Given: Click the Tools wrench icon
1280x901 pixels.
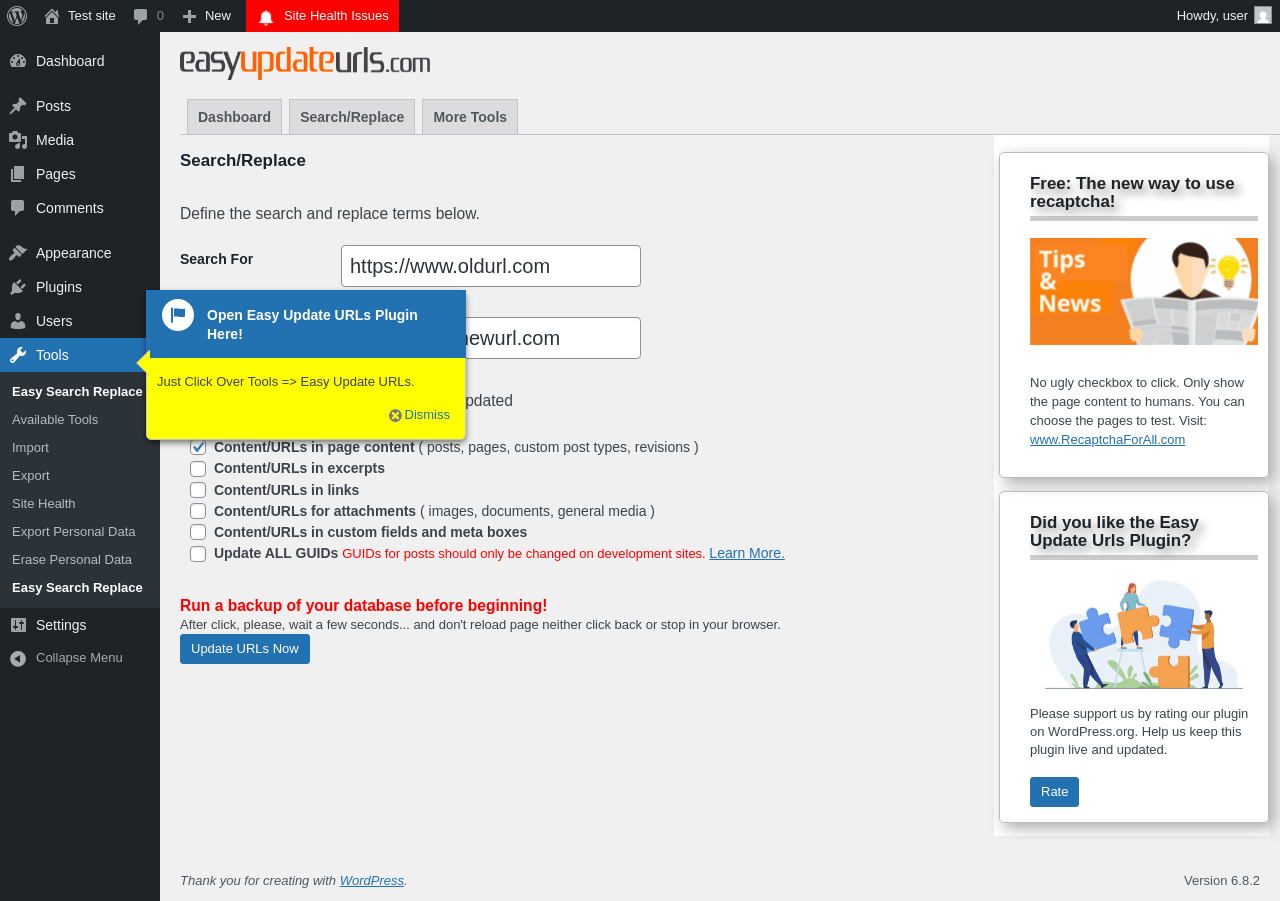Looking at the screenshot, I should [x=18, y=355].
